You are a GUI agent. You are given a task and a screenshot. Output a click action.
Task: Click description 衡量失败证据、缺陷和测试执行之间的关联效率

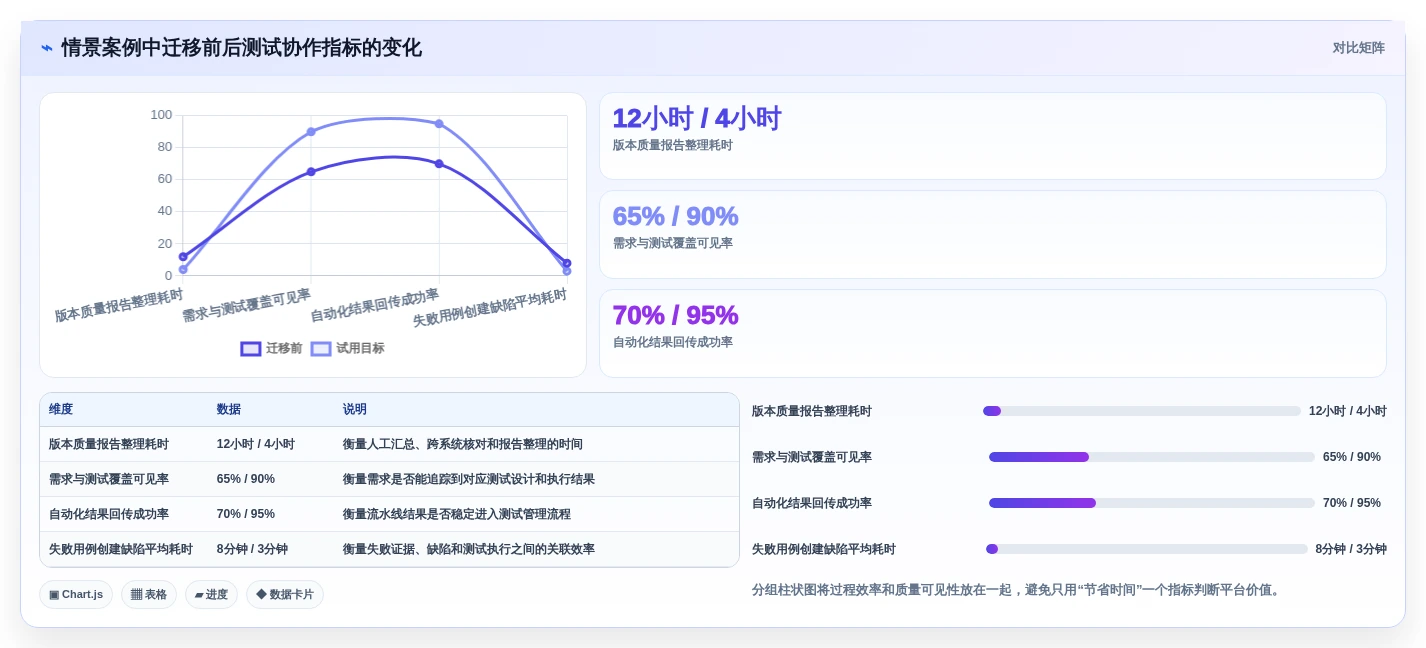[x=469, y=549]
